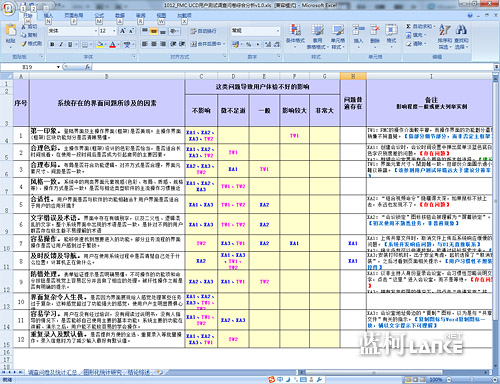Align text left
The image size is (500, 384).
145,44
